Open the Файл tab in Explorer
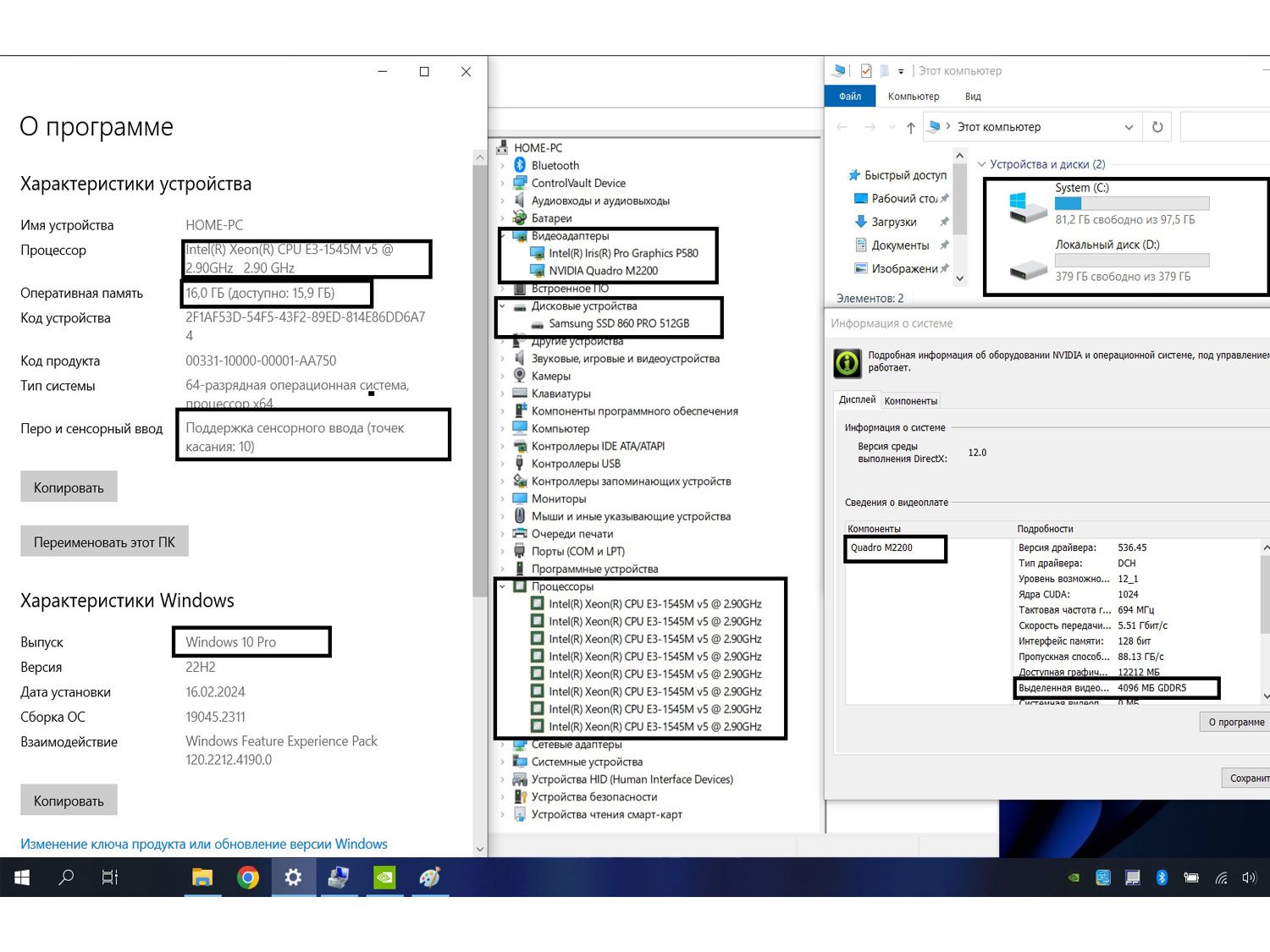 coord(850,96)
